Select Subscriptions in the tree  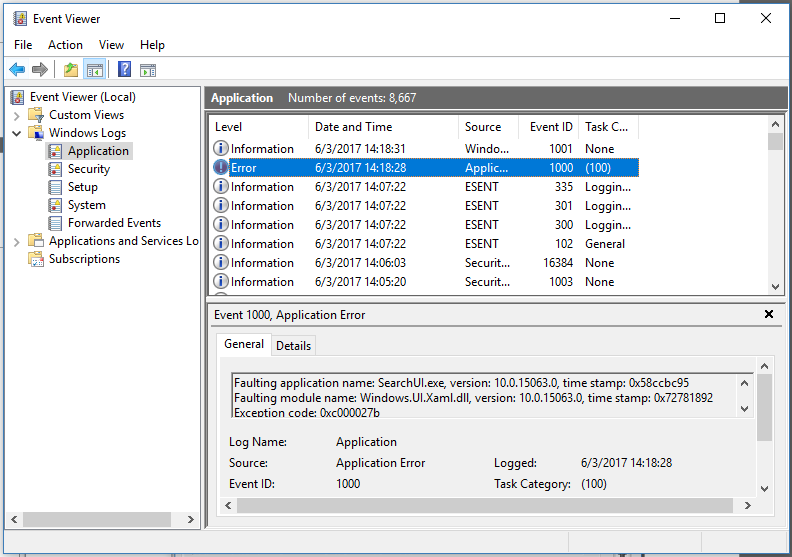[x=84, y=259]
